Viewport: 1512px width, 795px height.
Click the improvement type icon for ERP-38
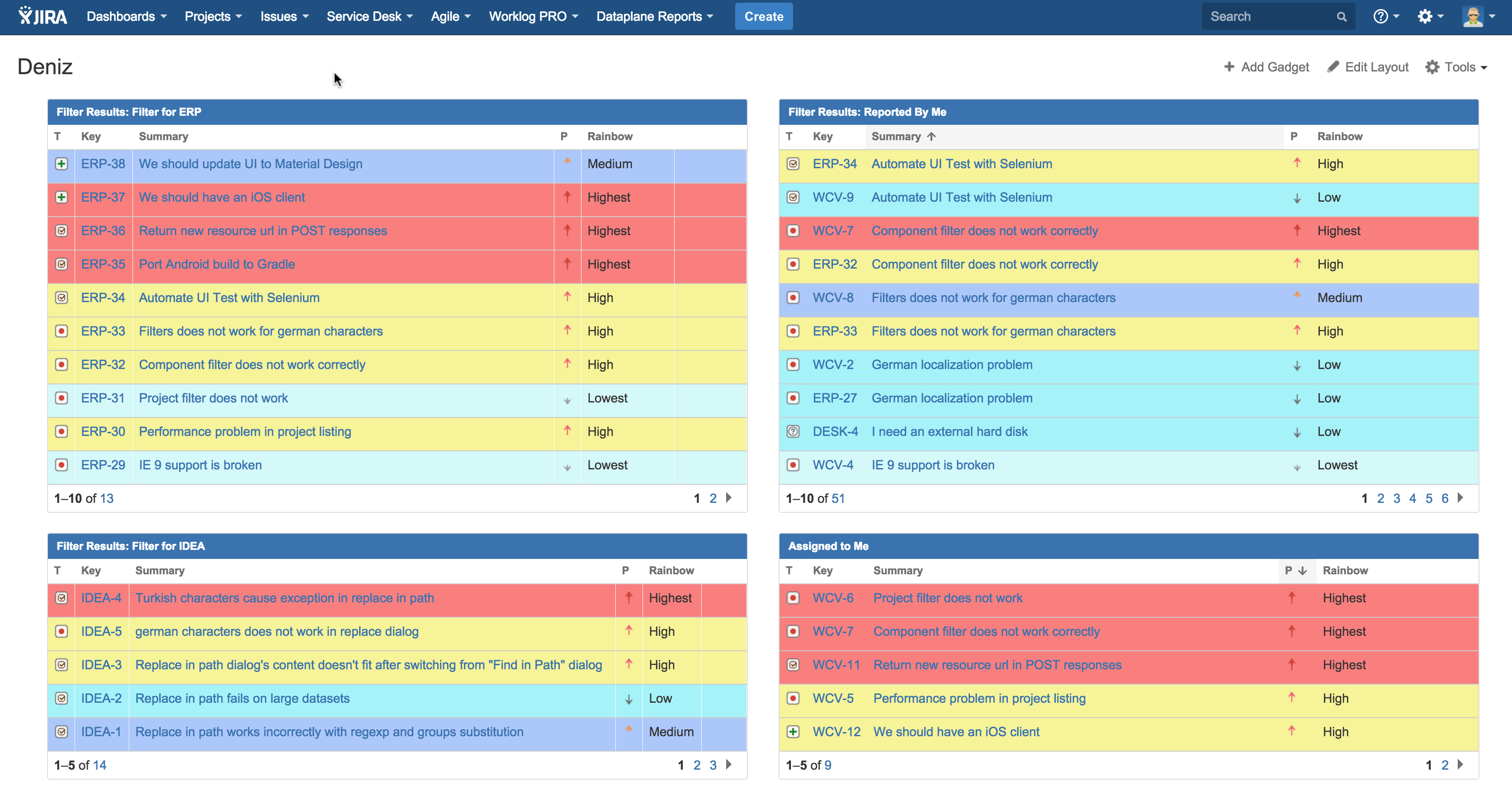point(61,164)
